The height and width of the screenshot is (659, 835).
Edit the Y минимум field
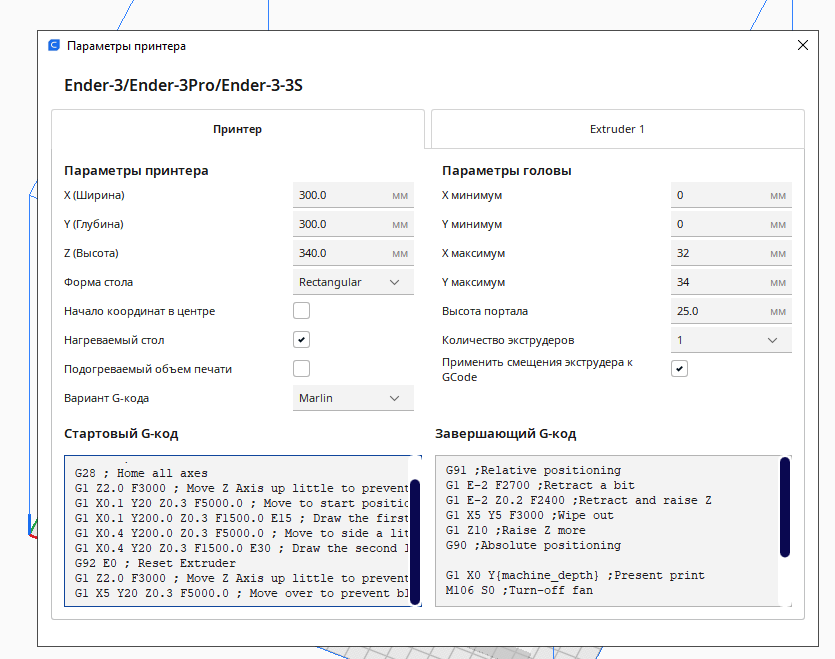point(731,224)
